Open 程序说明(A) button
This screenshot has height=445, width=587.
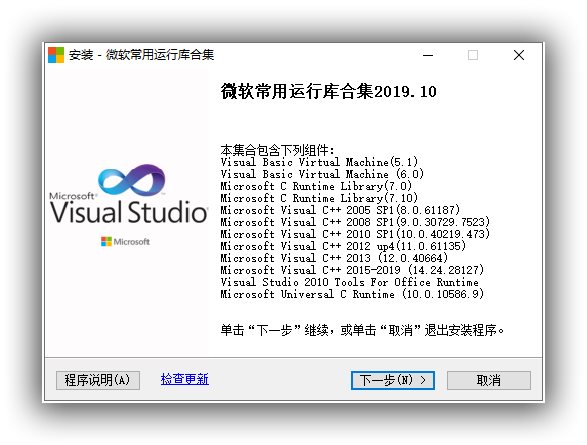point(98,380)
